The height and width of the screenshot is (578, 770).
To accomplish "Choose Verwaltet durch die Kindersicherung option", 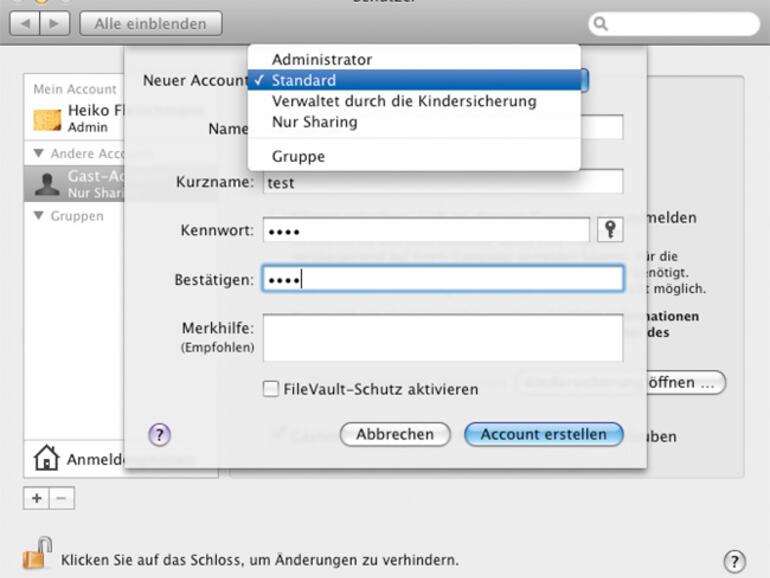I will tap(414, 101).
